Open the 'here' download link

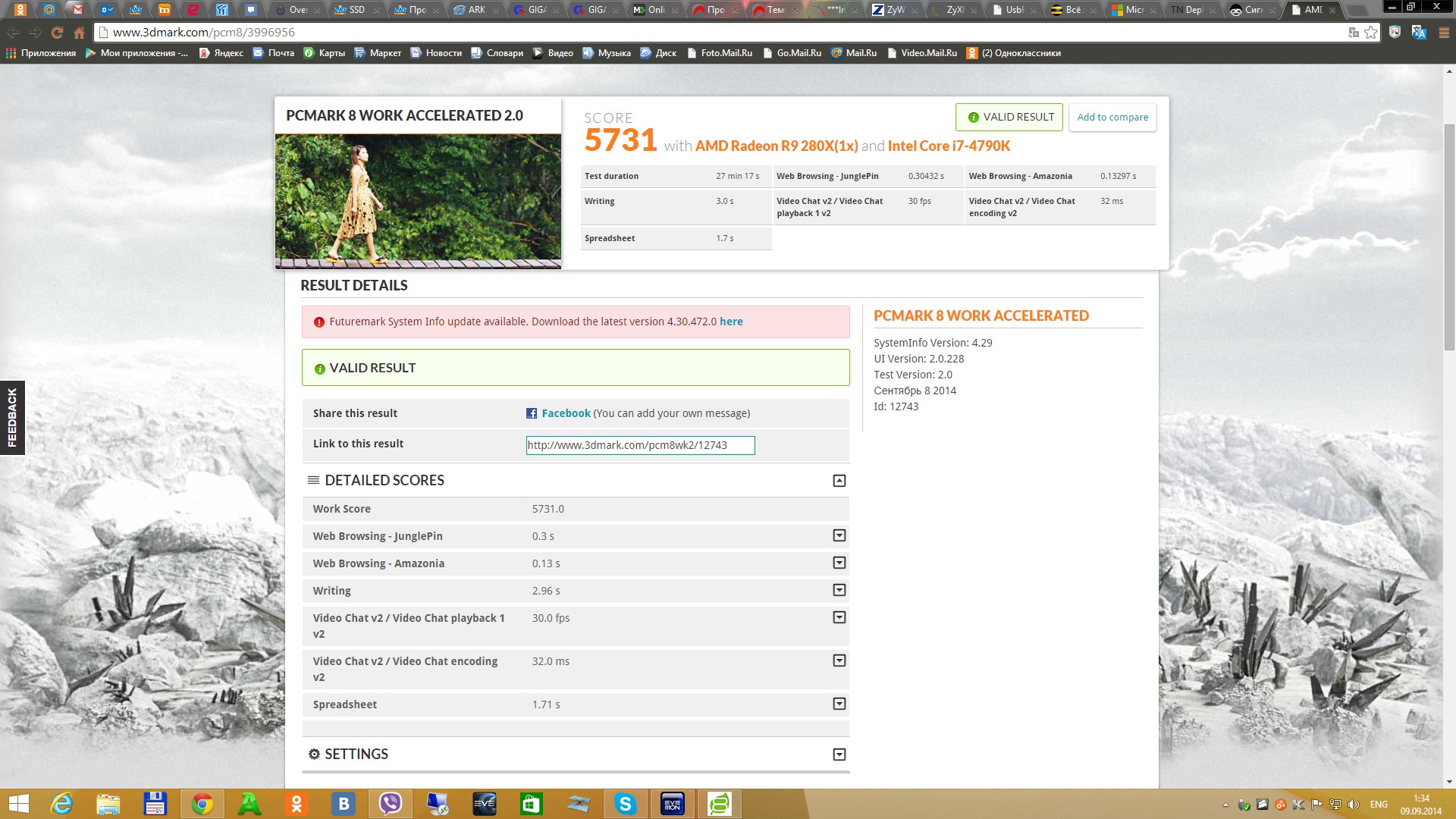731,322
